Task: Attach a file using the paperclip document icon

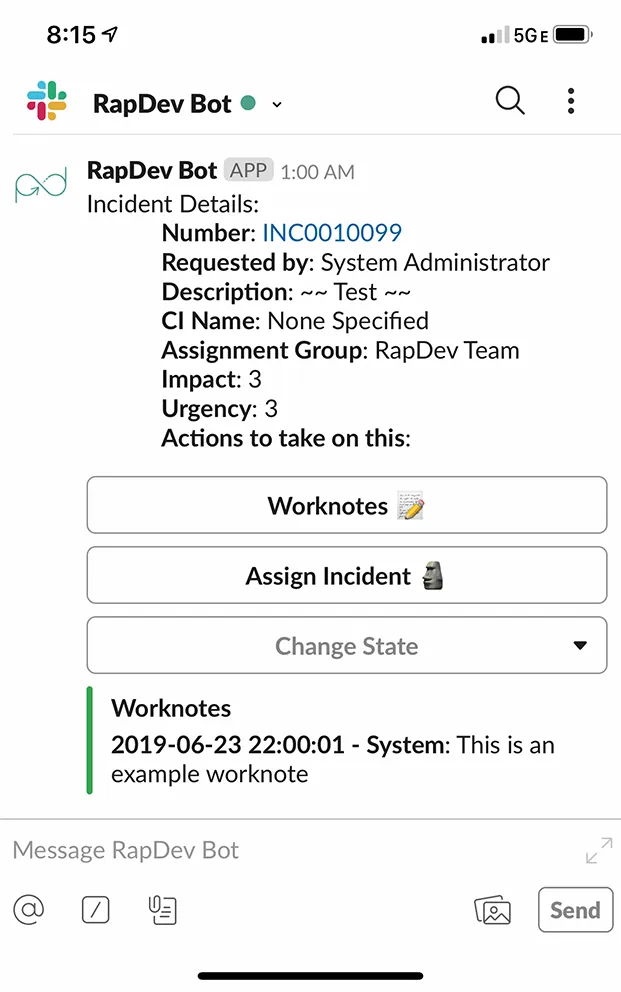Action: pos(163,910)
